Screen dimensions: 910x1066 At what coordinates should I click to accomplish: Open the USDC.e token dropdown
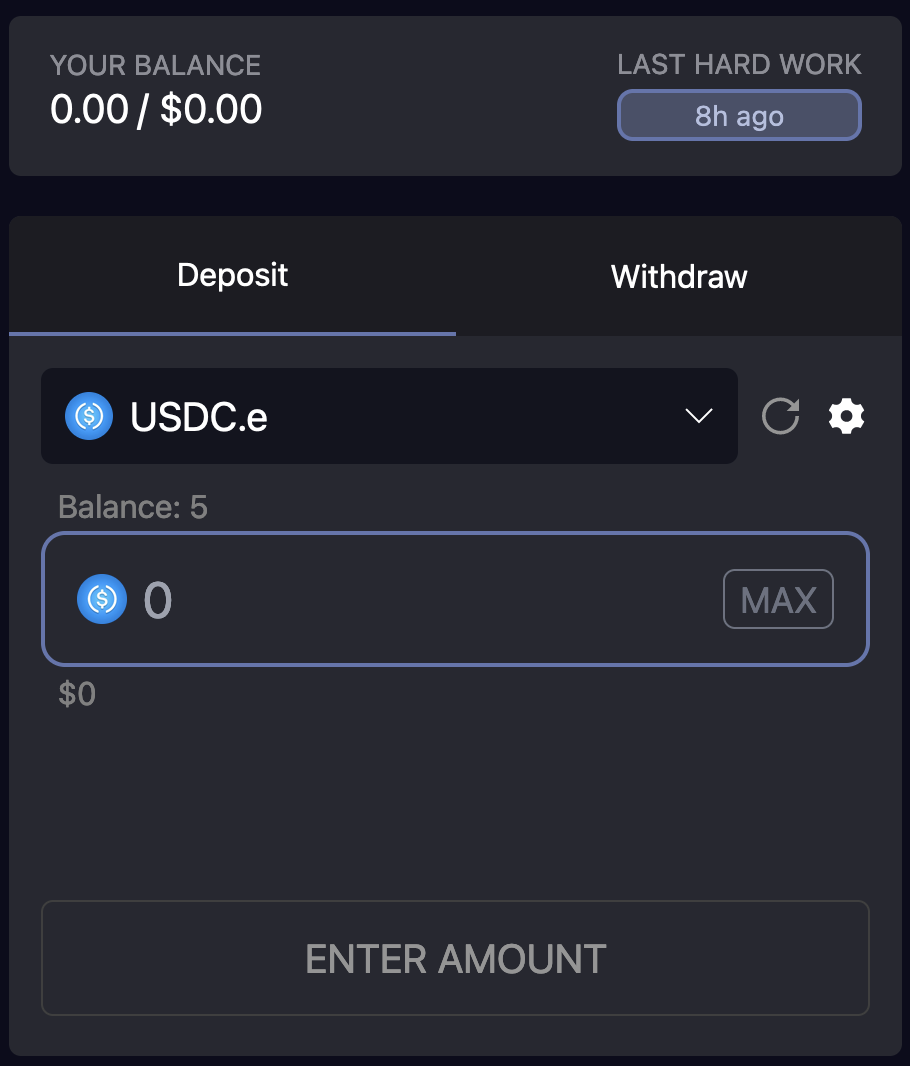tap(389, 416)
